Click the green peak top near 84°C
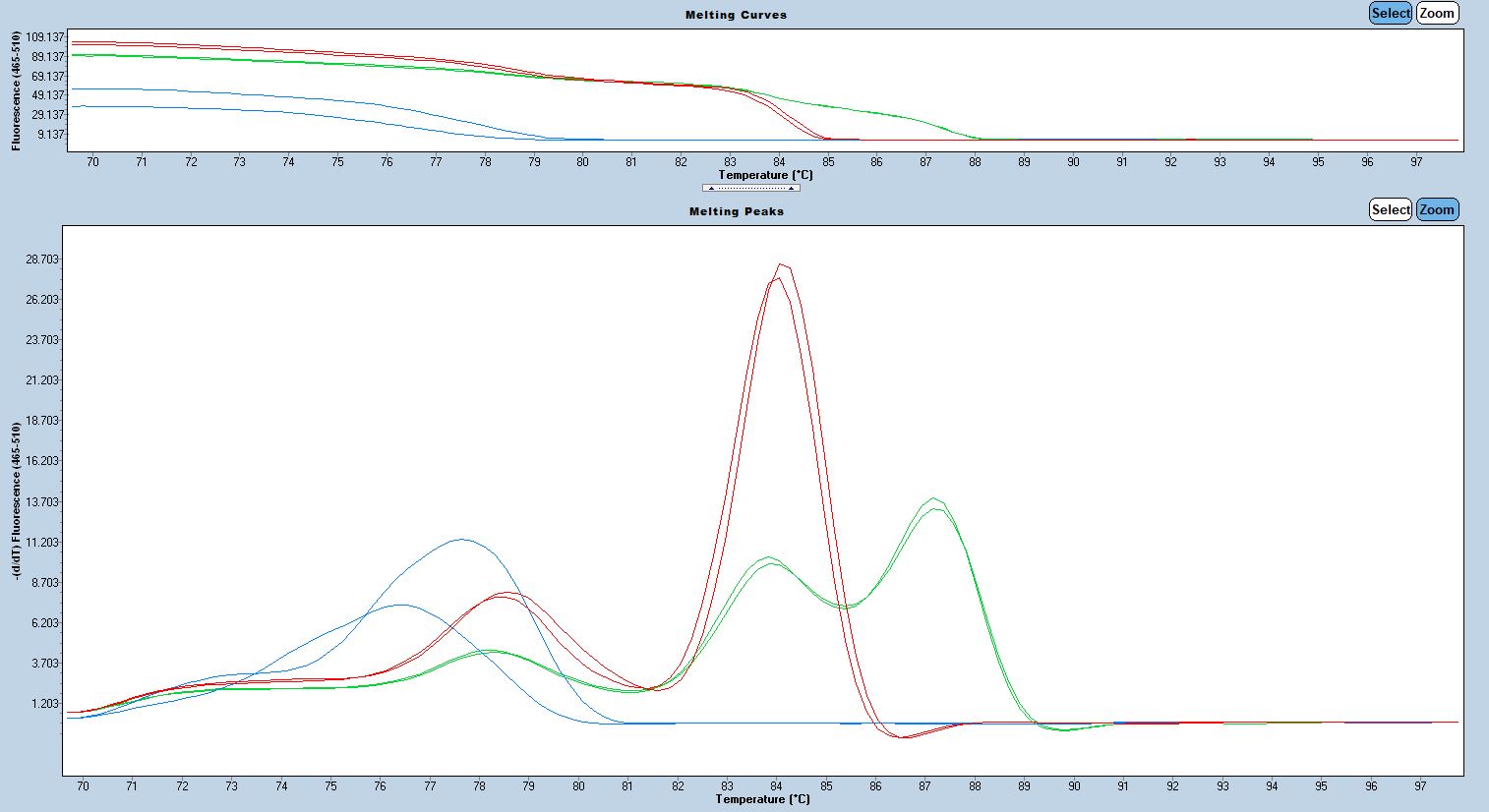Screen dimensions: 1489x812 pyautogui.click(x=770, y=558)
